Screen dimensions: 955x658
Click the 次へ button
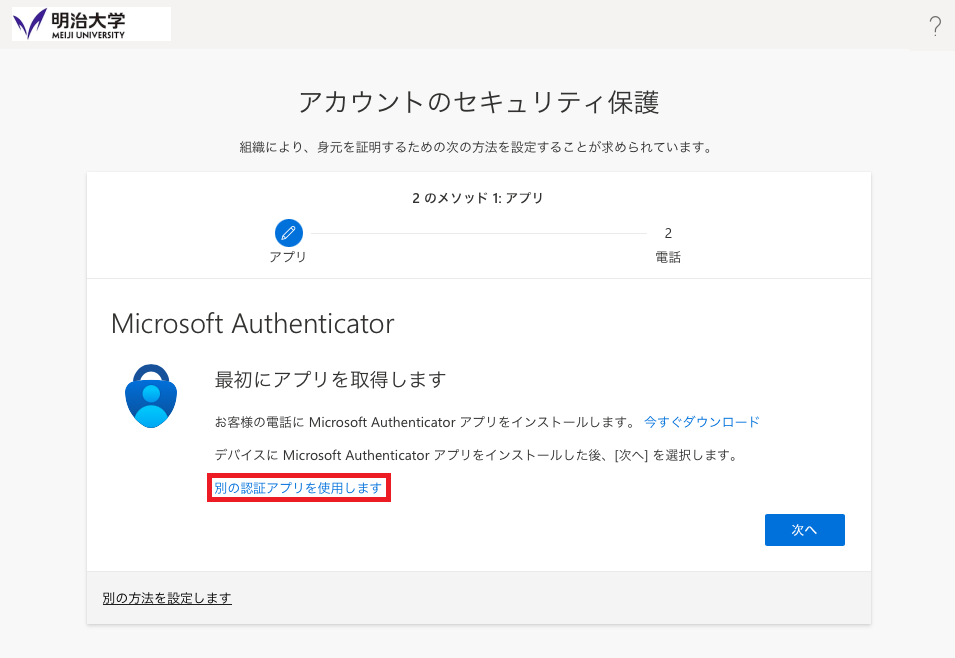click(x=805, y=530)
